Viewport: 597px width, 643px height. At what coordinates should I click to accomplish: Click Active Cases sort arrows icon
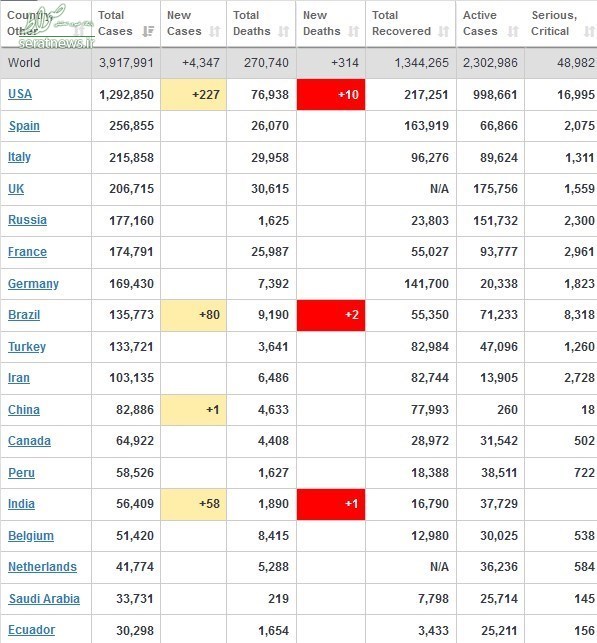(x=513, y=31)
